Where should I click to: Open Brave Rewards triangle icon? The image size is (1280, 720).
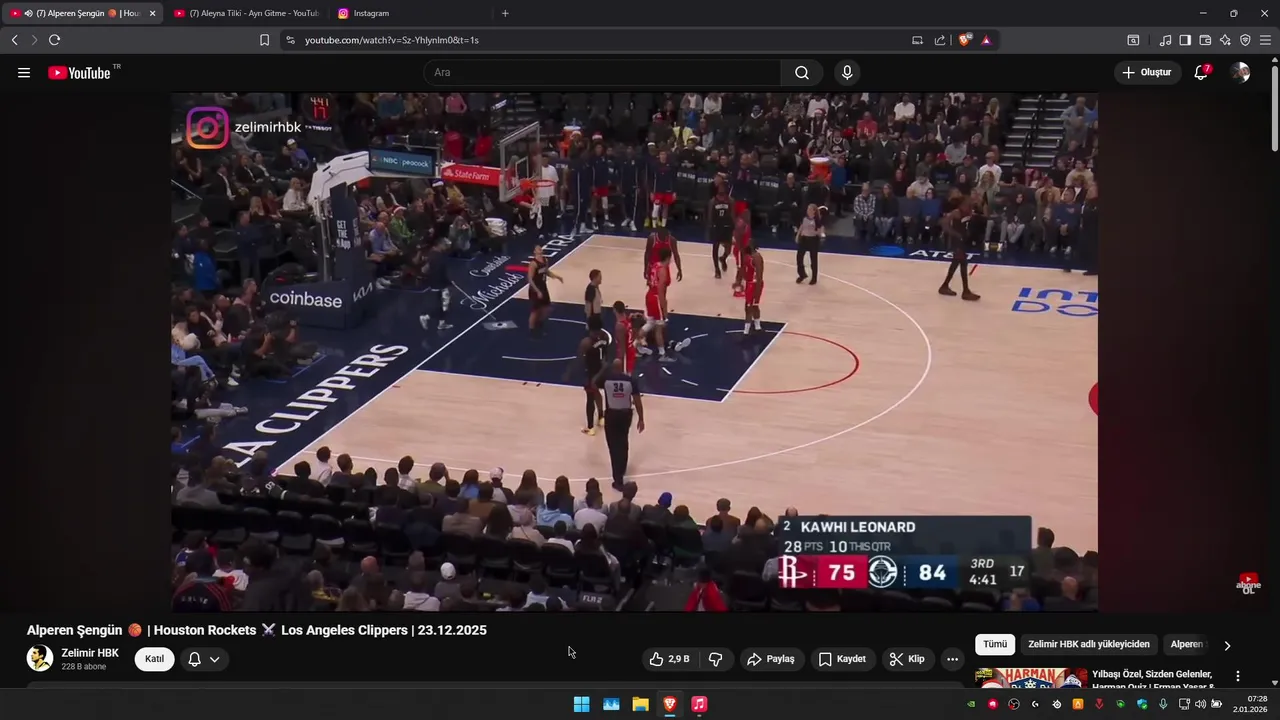coord(986,40)
